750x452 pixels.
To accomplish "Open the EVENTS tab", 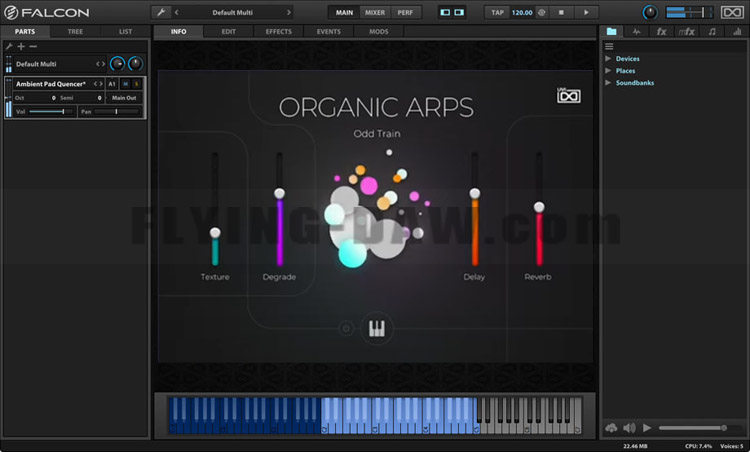I will 329,32.
